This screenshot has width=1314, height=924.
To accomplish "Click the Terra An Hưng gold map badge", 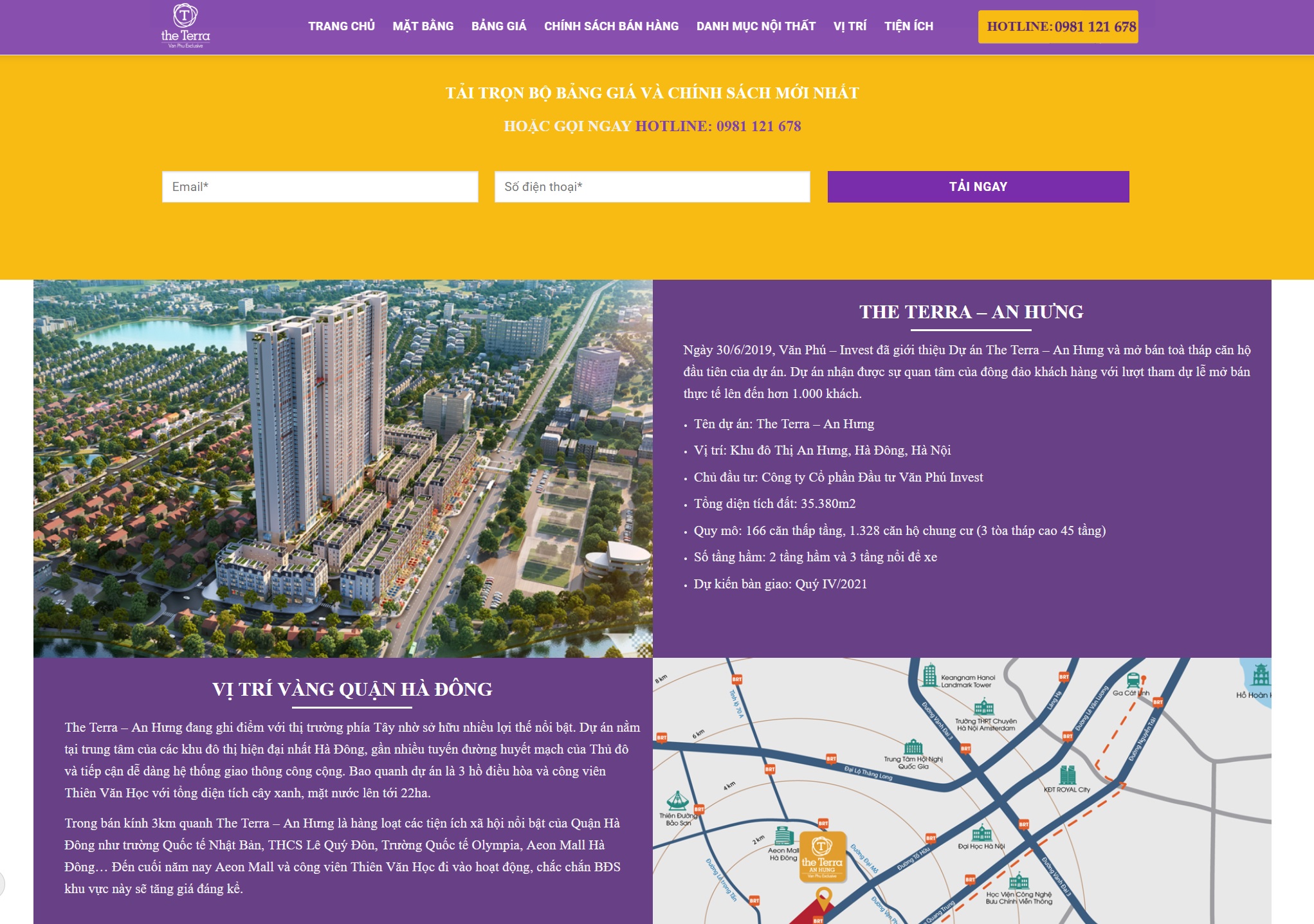I will (822, 856).
